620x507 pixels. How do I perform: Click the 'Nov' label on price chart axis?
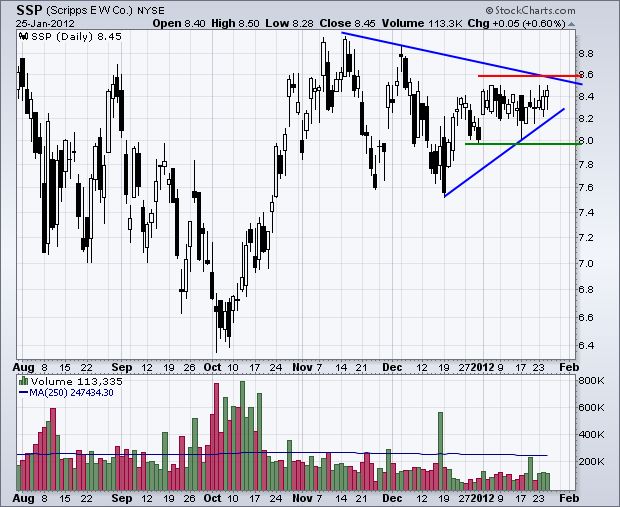[x=302, y=367]
